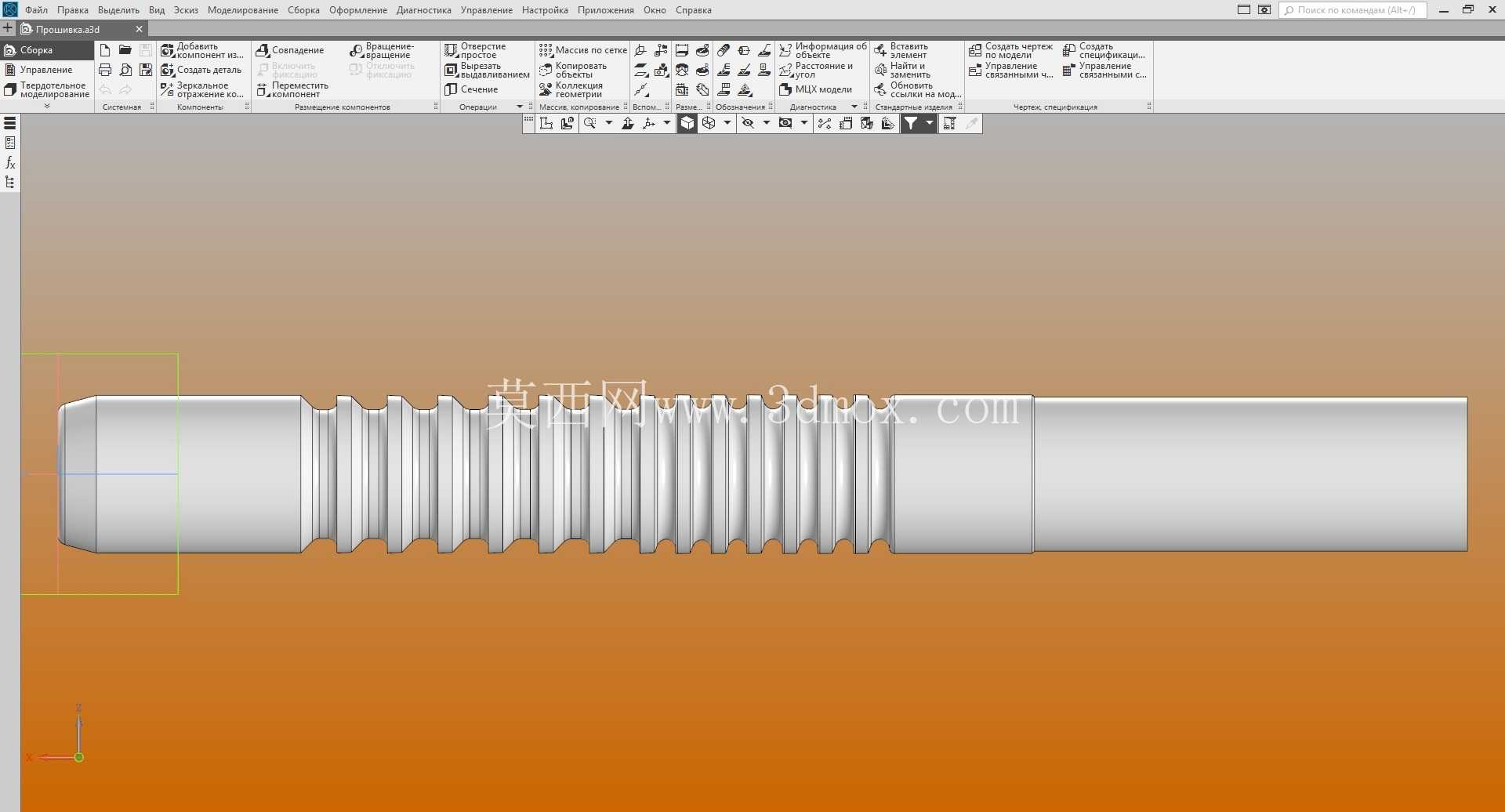Click Обновить ссылки на мод... tool
Screen dimensions: 1505x812
tap(918, 89)
